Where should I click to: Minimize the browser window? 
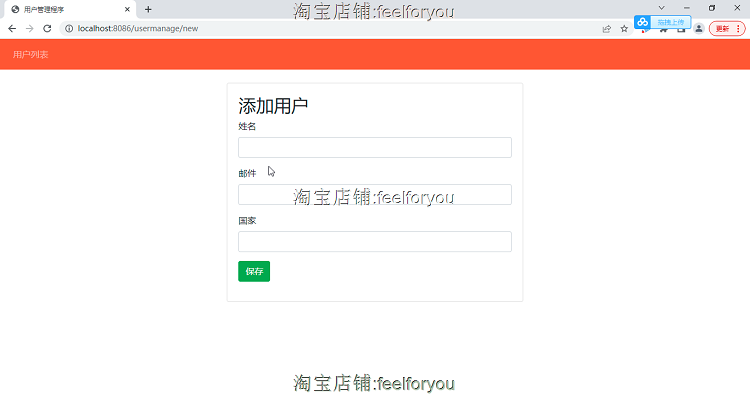coord(686,8)
